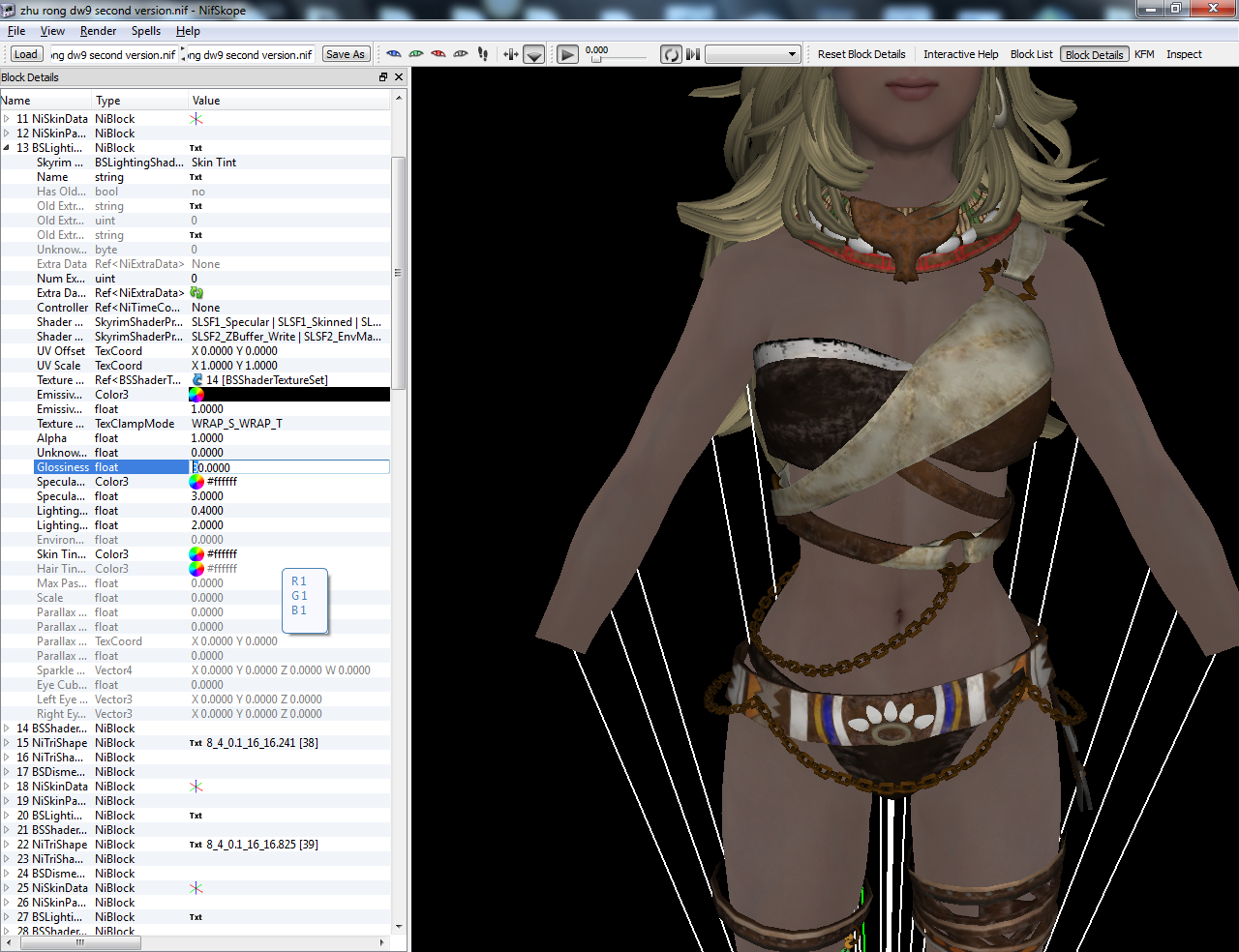Toggle the KFM panel

1144,54
